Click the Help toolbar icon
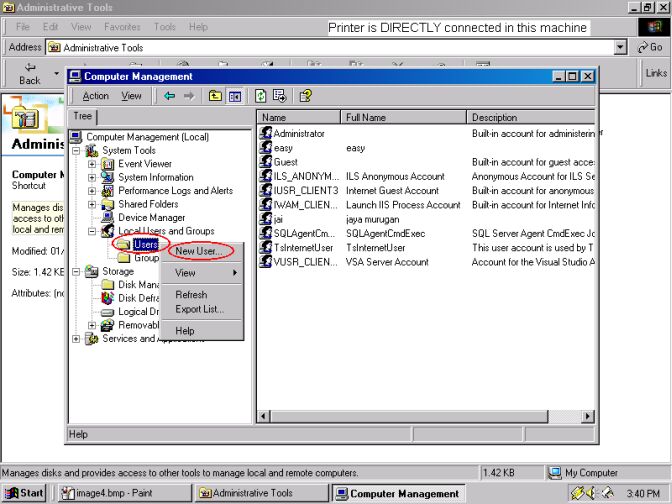The image size is (672, 504). click(x=306, y=96)
